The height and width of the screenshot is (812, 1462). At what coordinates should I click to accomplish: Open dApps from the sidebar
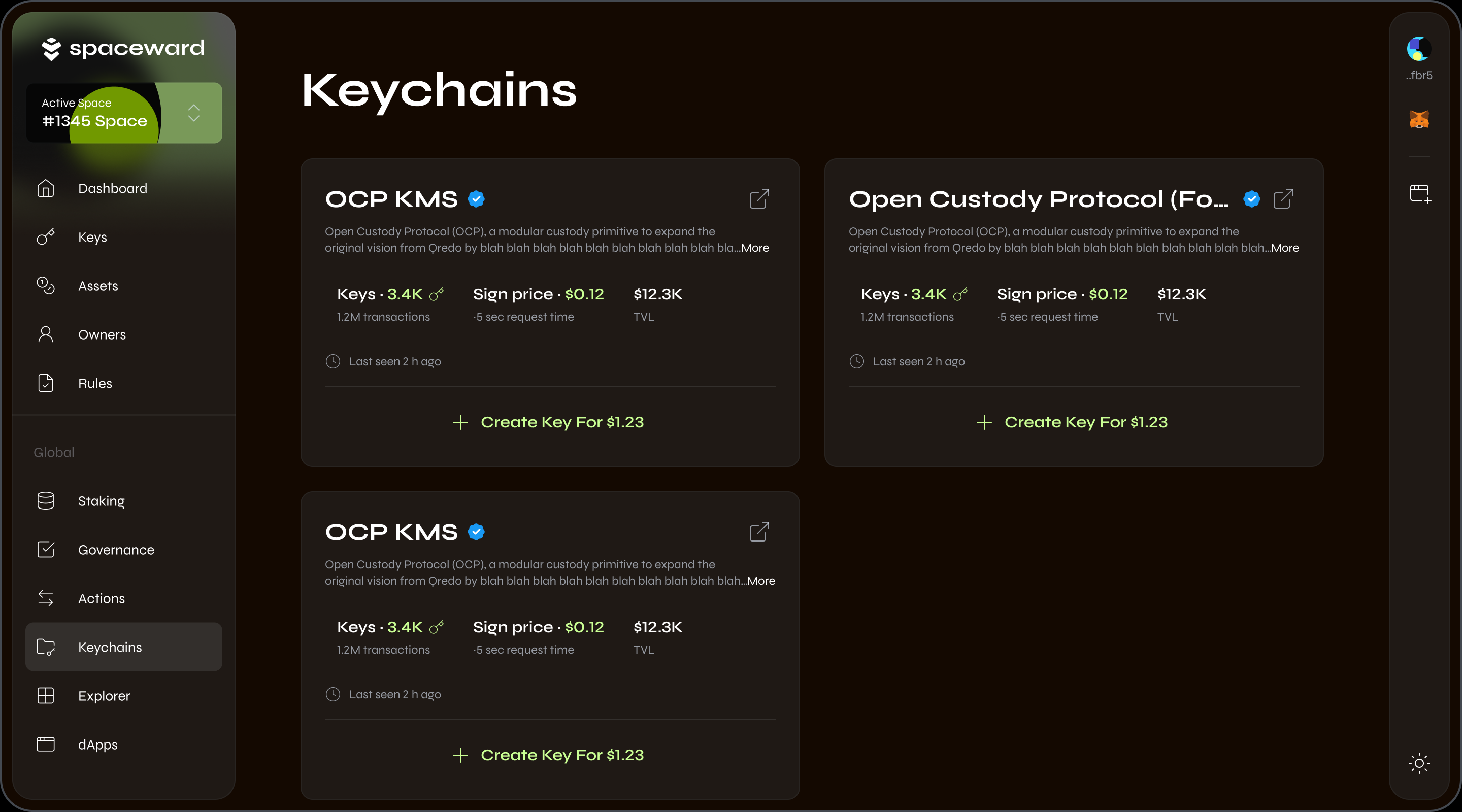[45, 745]
